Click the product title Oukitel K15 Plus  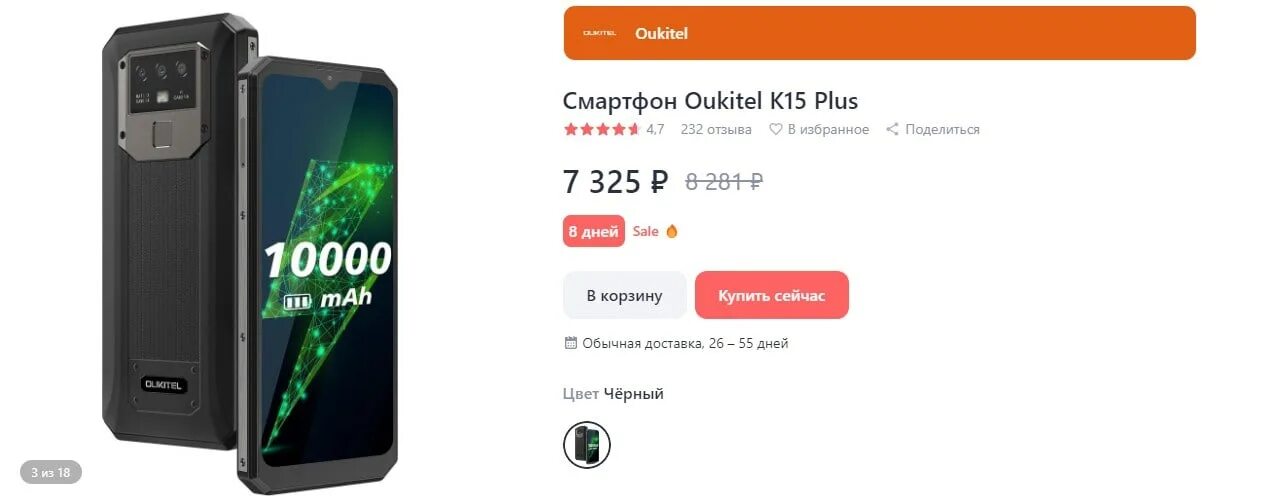tap(711, 100)
